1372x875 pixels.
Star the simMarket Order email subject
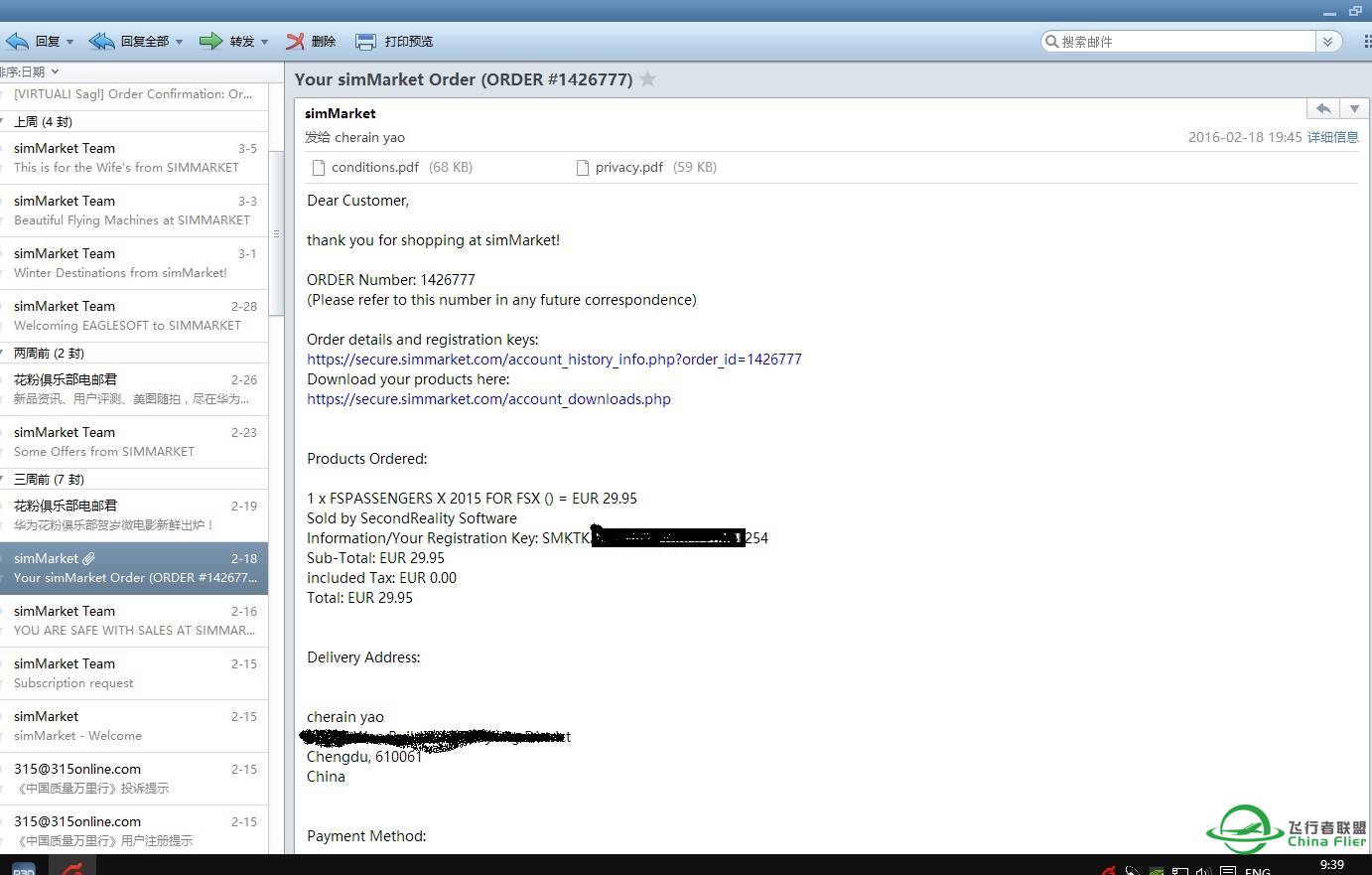(647, 79)
